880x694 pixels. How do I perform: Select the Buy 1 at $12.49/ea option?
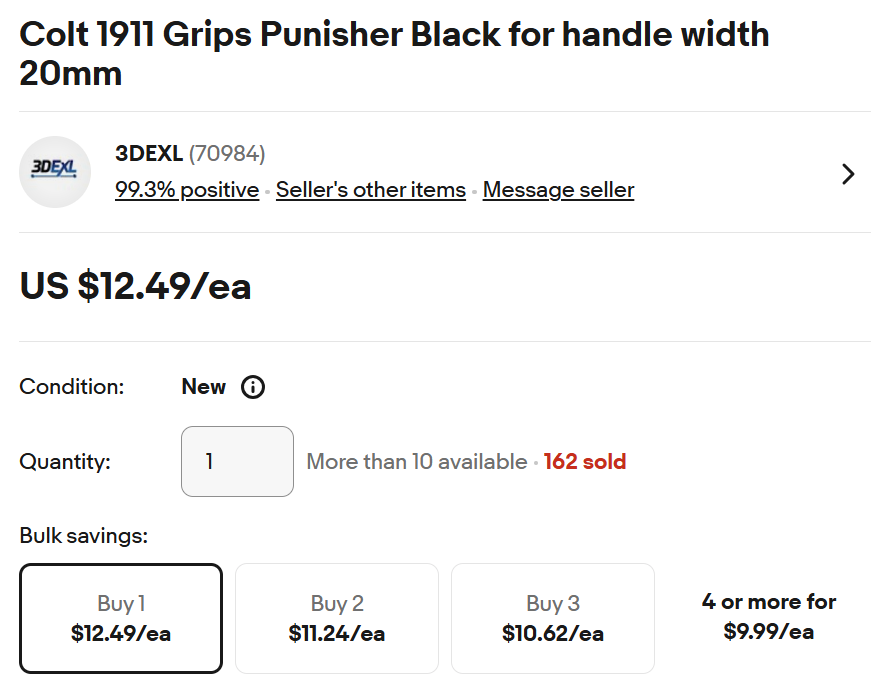121,618
